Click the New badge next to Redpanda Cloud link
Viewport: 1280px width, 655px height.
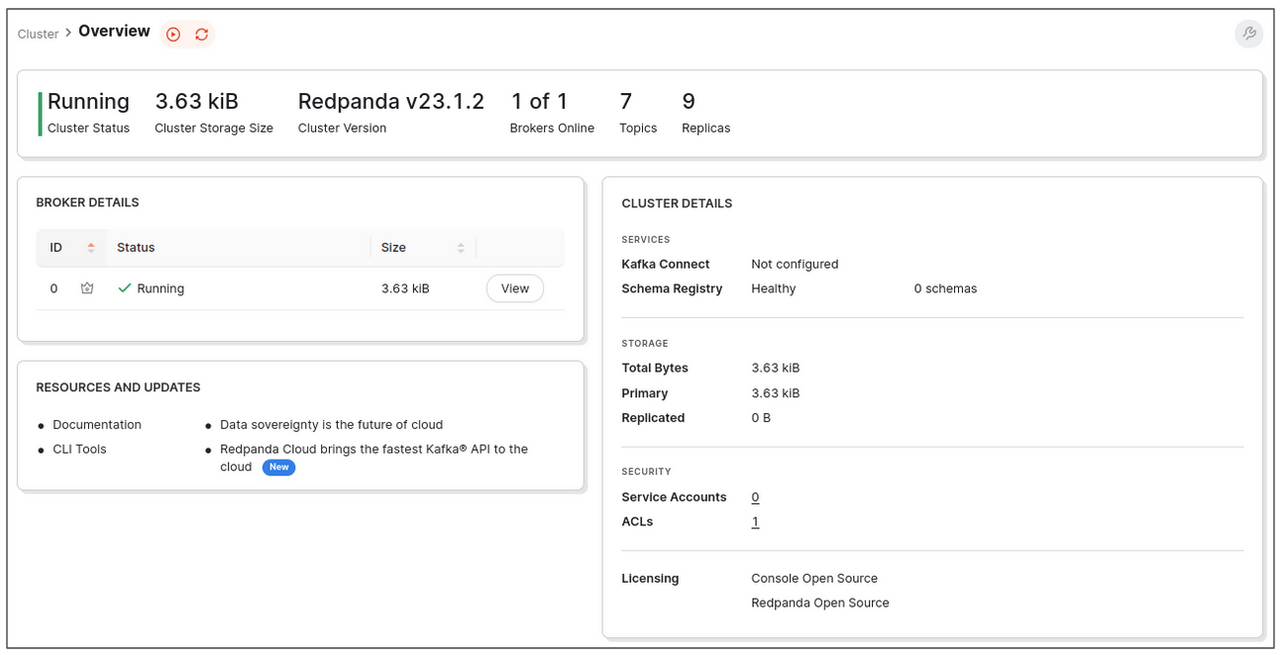click(x=278, y=467)
